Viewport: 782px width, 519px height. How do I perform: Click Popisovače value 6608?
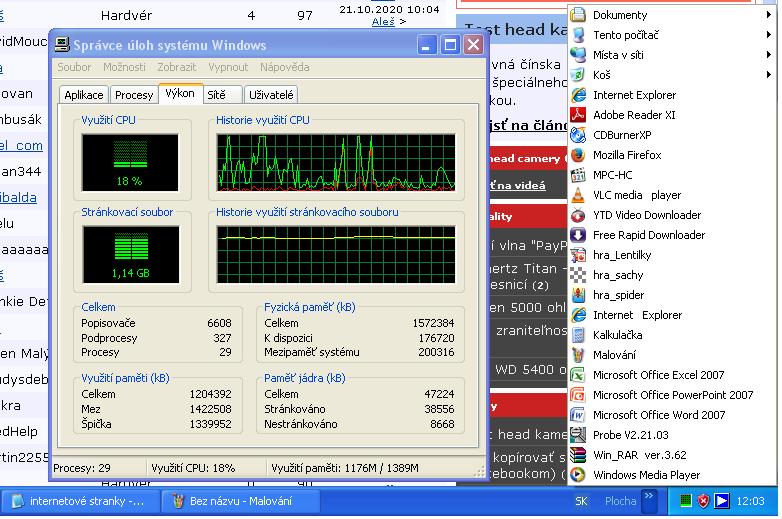tap(219, 323)
